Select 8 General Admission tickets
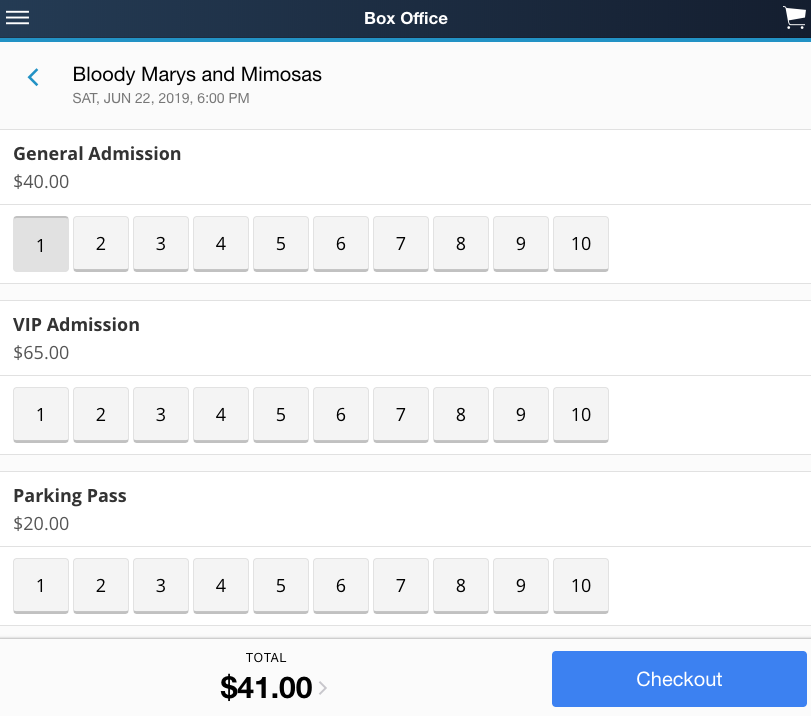811x716 pixels. [461, 243]
